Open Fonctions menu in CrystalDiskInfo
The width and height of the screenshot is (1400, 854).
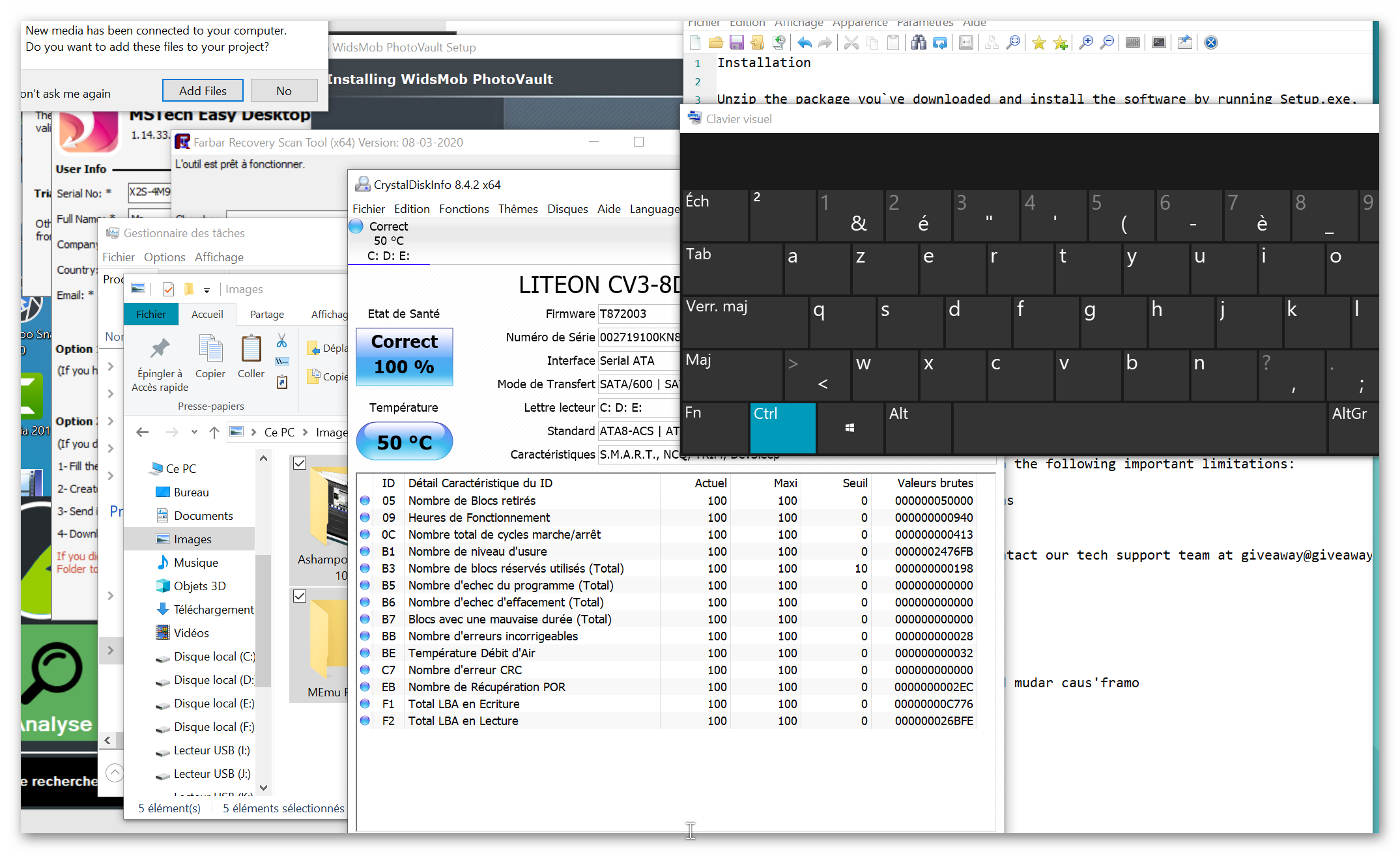pos(464,209)
